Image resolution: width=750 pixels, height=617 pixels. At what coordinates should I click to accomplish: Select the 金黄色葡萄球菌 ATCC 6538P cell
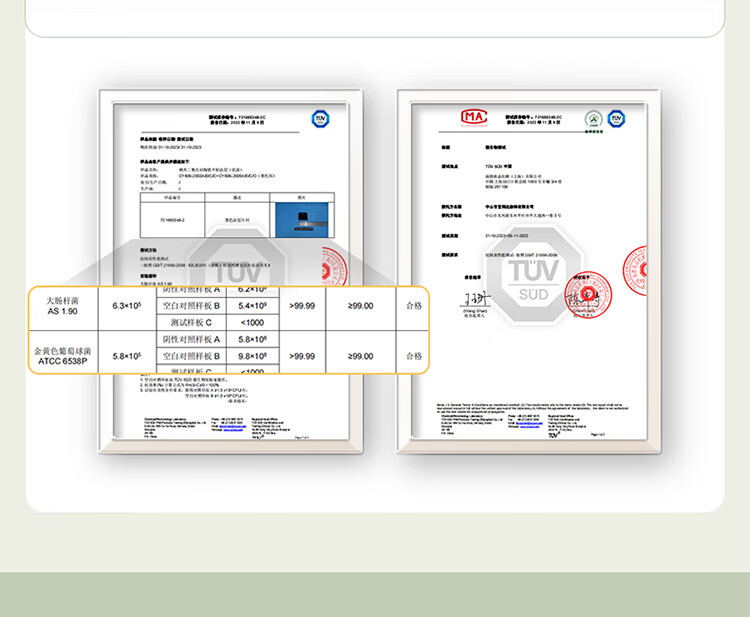pyautogui.click(x=62, y=357)
